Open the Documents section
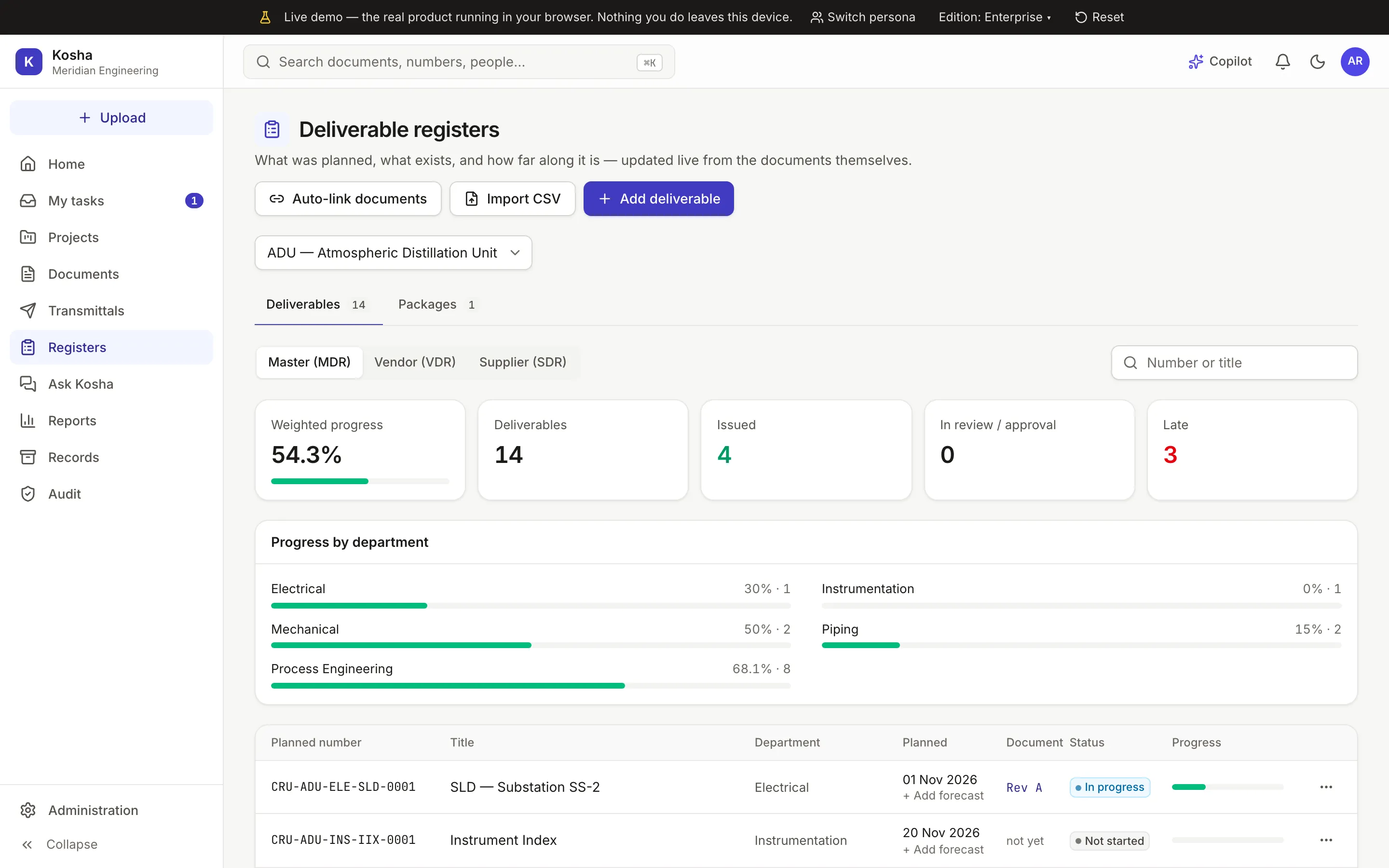This screenshot has height=868, width=1389. tap(111, 274)
